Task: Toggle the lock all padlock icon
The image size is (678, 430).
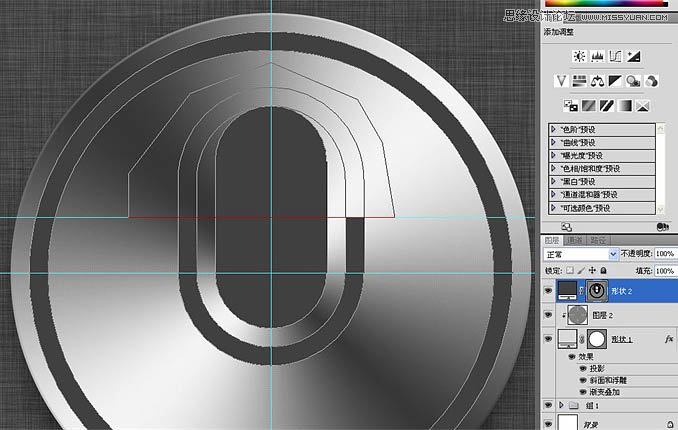Action: pos(603,270)
